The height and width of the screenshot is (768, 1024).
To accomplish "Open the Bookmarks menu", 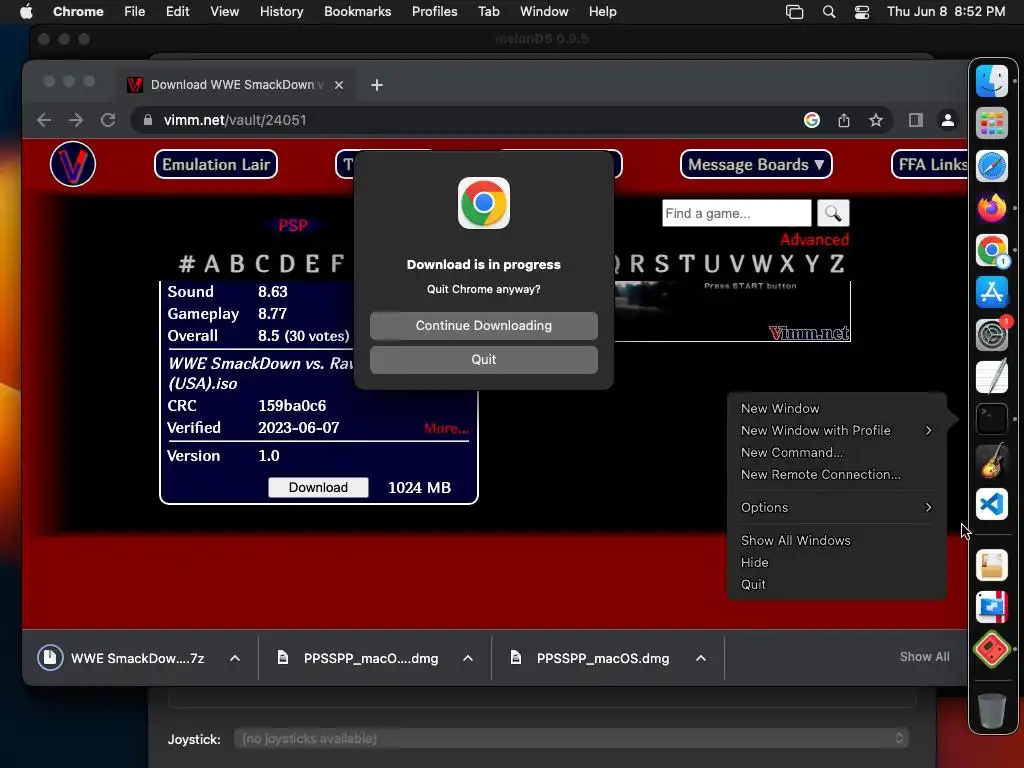I will point(357,12).
